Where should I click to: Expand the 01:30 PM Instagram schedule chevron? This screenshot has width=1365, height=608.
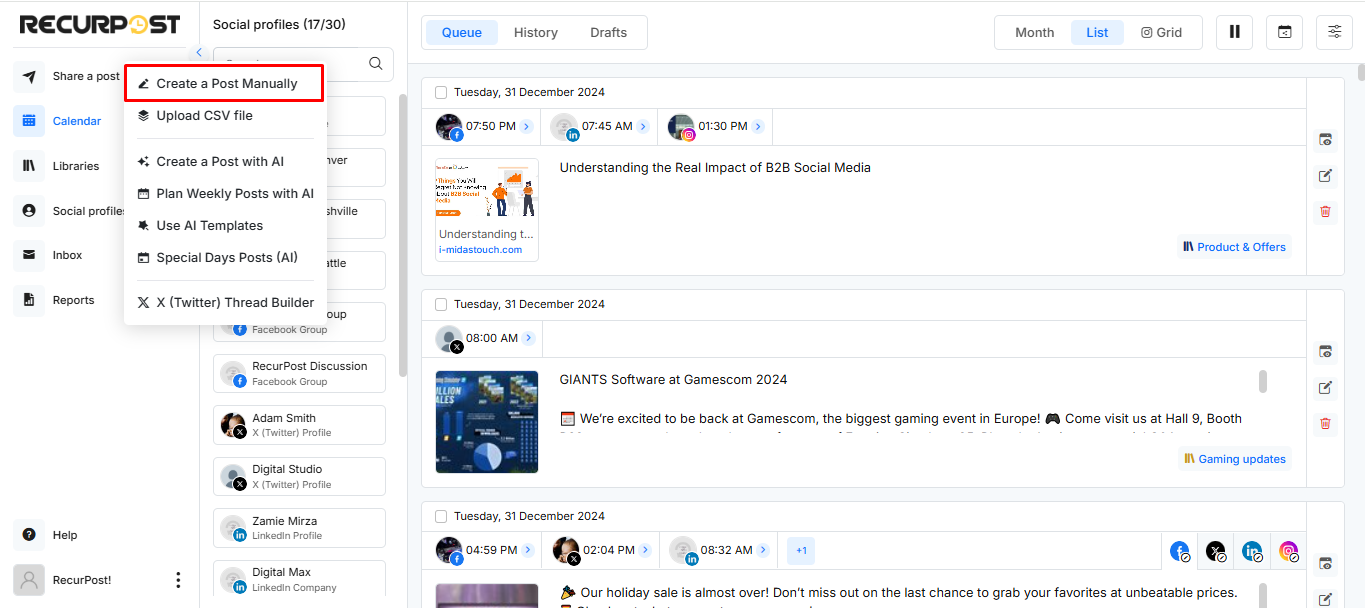coord(758,127)
